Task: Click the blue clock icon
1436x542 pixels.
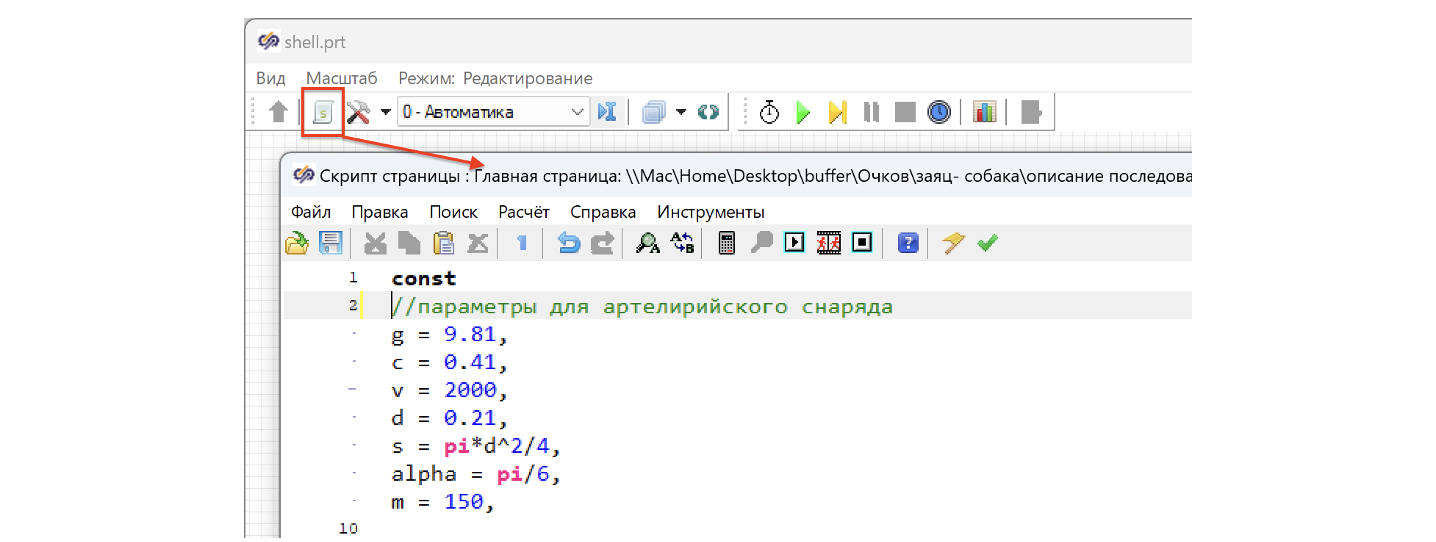Action: click(939, 112)
